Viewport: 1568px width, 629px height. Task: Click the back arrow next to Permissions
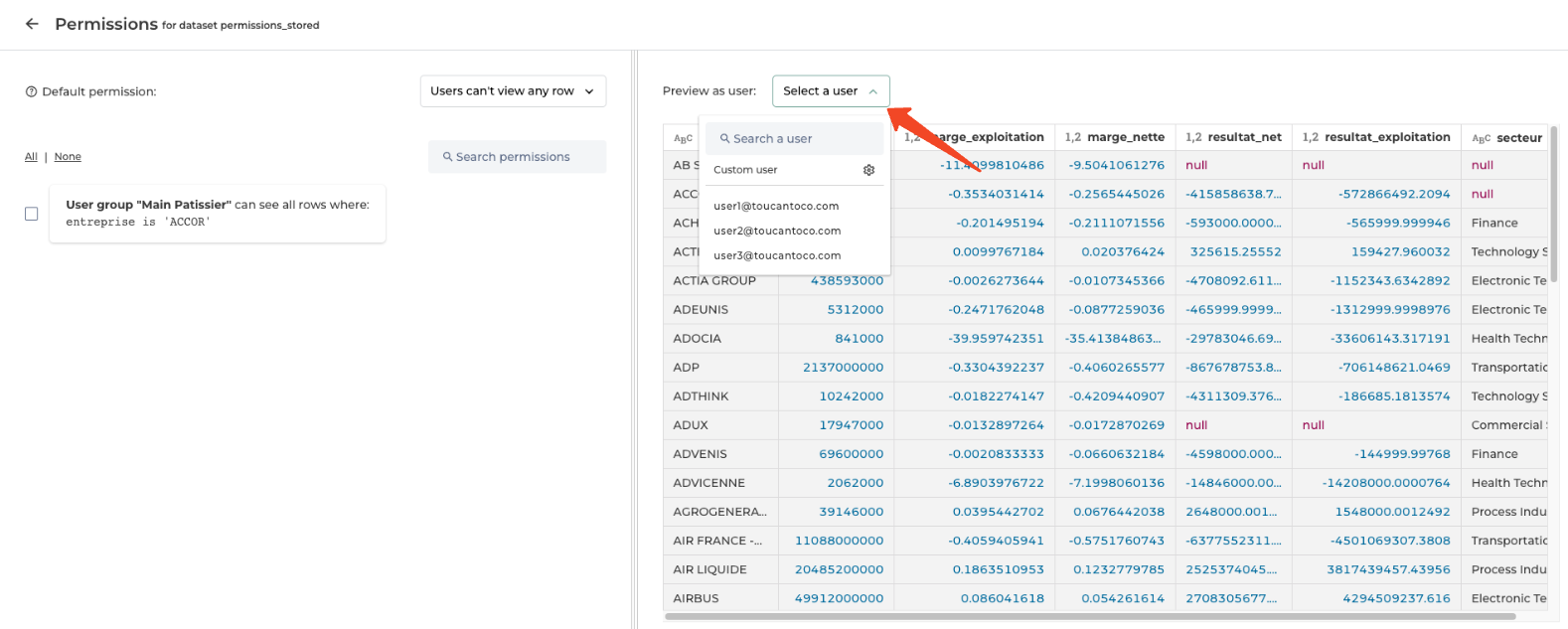pos(32,24)
